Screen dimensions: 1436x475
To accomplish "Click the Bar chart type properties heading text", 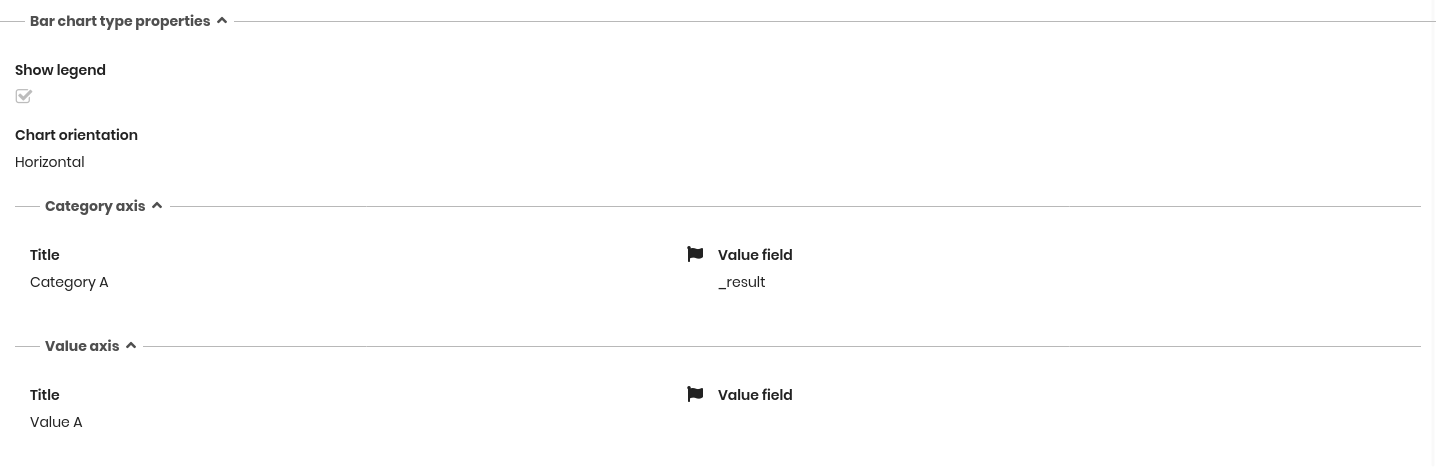I will coord(120,21).
